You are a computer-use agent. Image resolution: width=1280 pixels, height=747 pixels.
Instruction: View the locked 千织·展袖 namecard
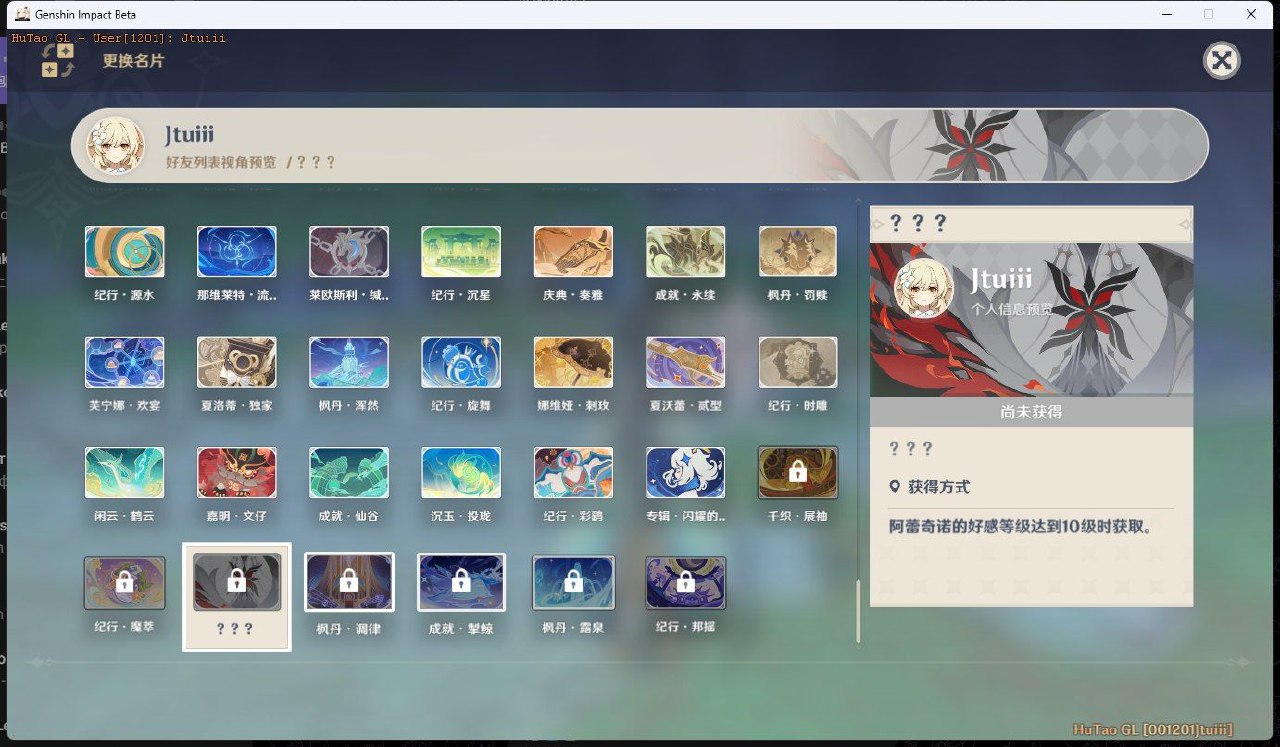point(798,472)
